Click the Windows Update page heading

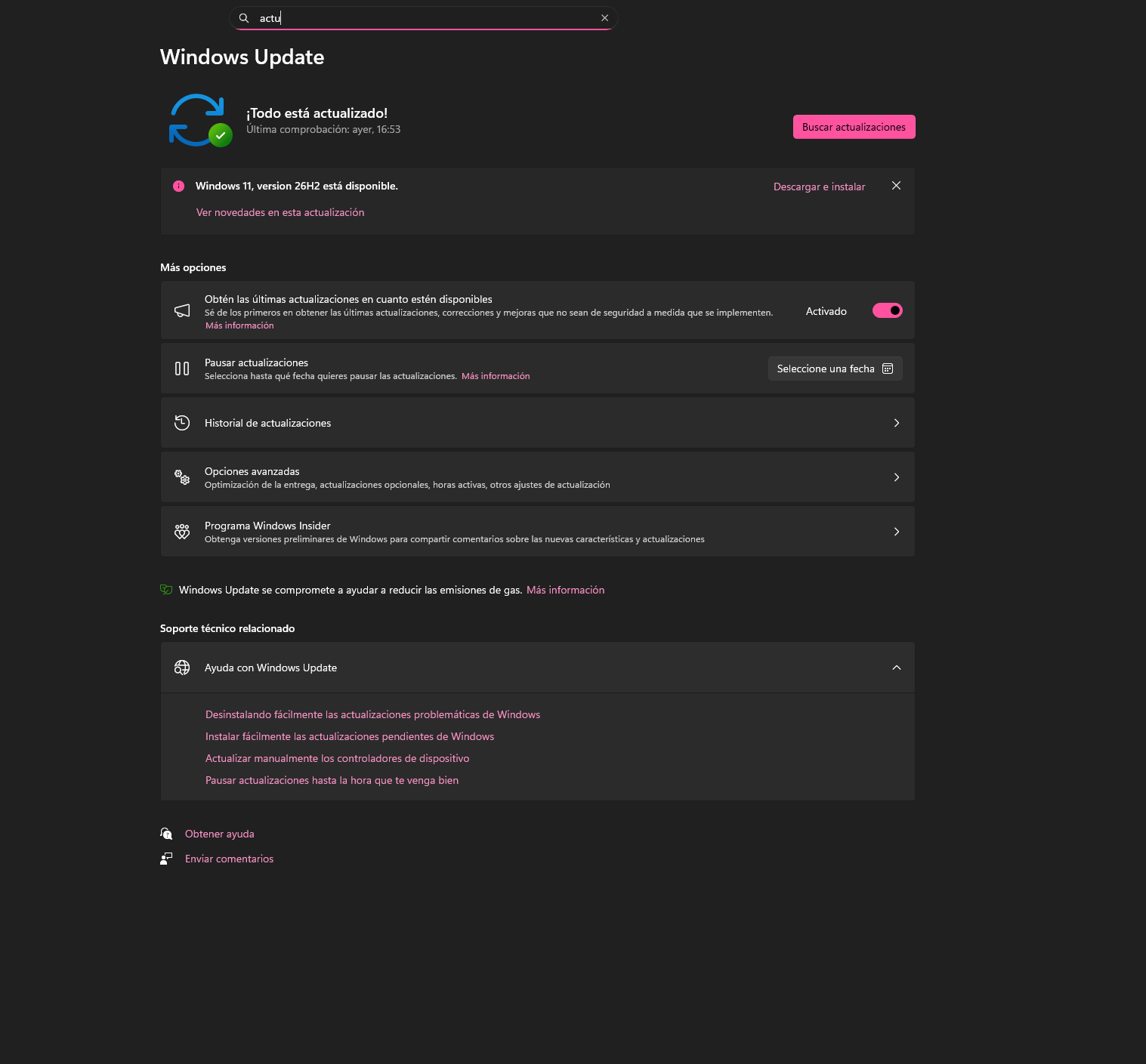coord(242,57)
